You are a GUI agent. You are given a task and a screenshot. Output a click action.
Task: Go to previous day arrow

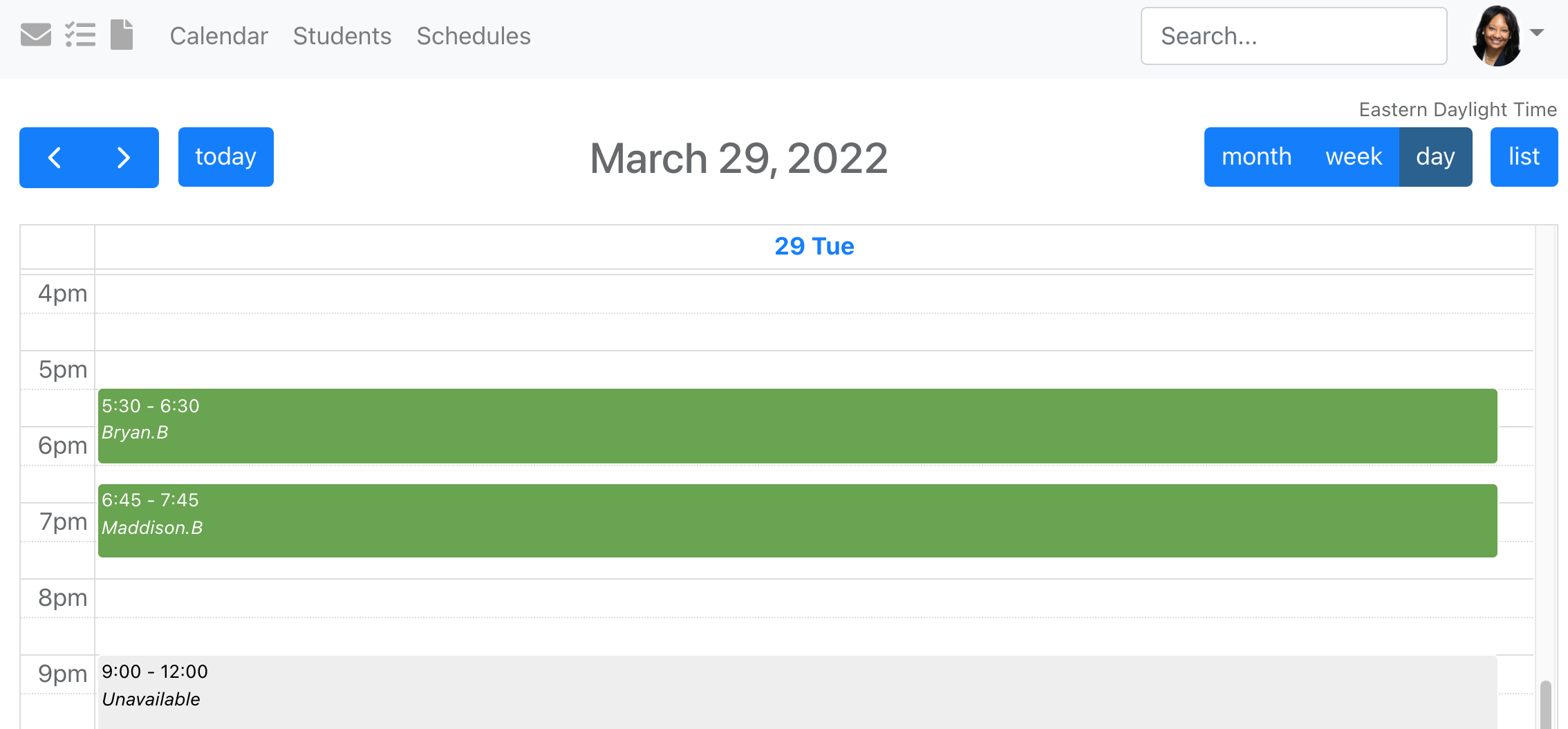[55, 158]
